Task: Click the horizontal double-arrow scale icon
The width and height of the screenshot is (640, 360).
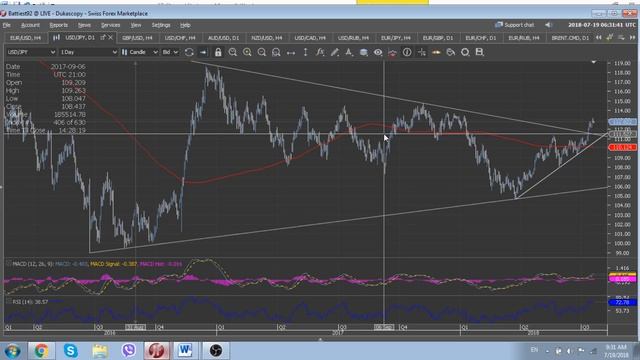Action: tap(291, 52)
